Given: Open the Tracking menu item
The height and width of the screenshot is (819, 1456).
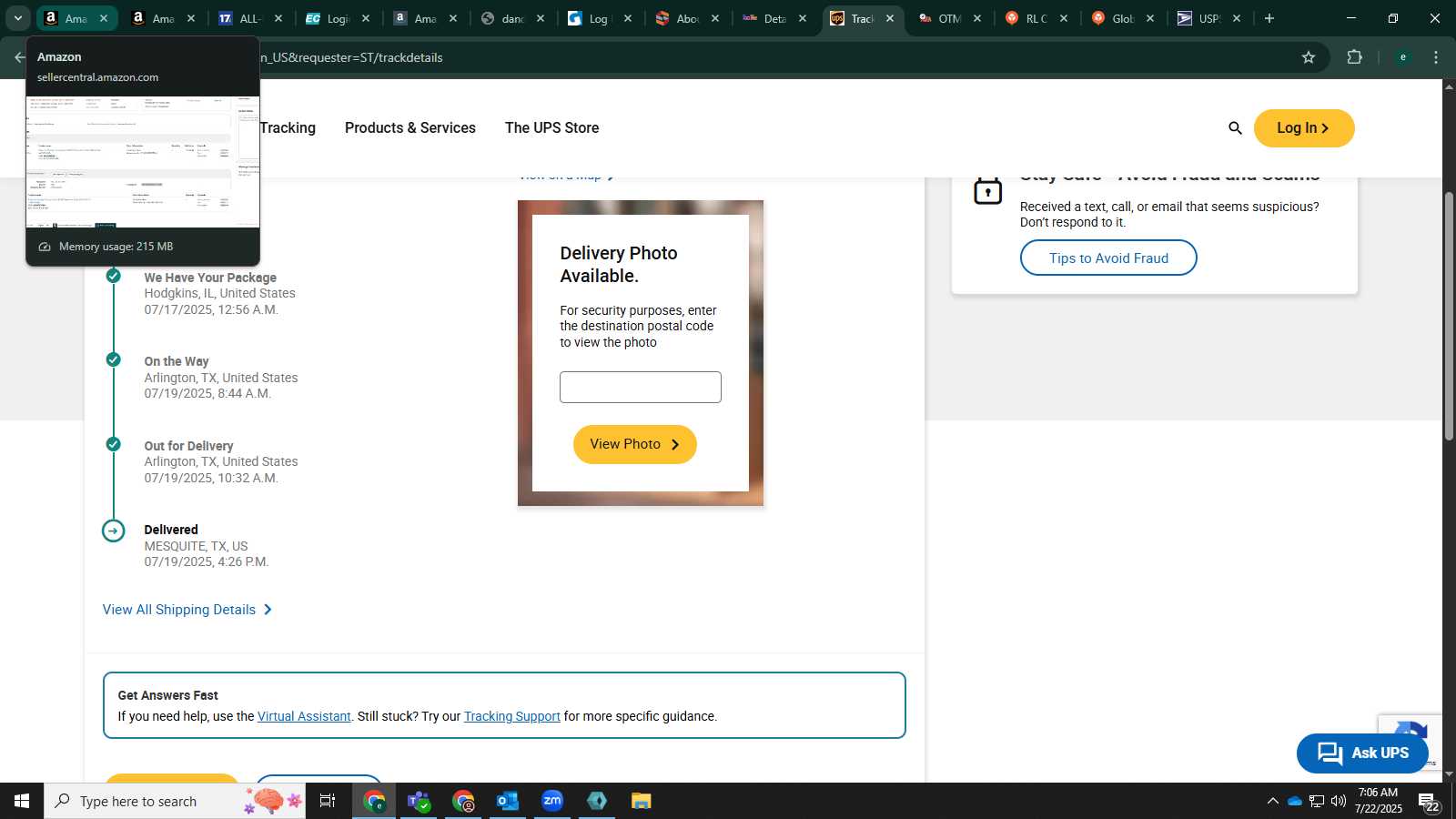Looking at the screenshot, I should pos(288,128).
